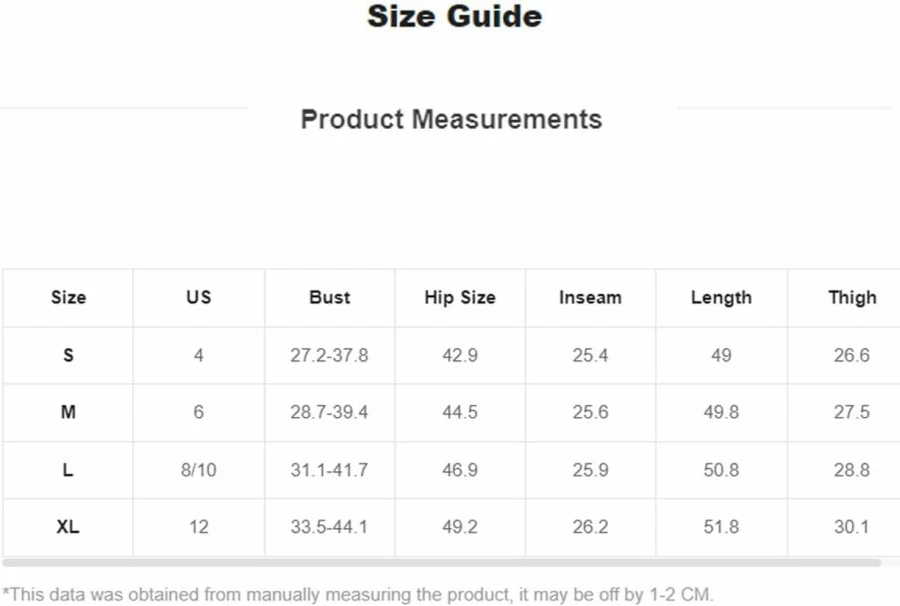Viewport: 900px width, 606px height.
Task: Click the S size row label
Action: 68,355
